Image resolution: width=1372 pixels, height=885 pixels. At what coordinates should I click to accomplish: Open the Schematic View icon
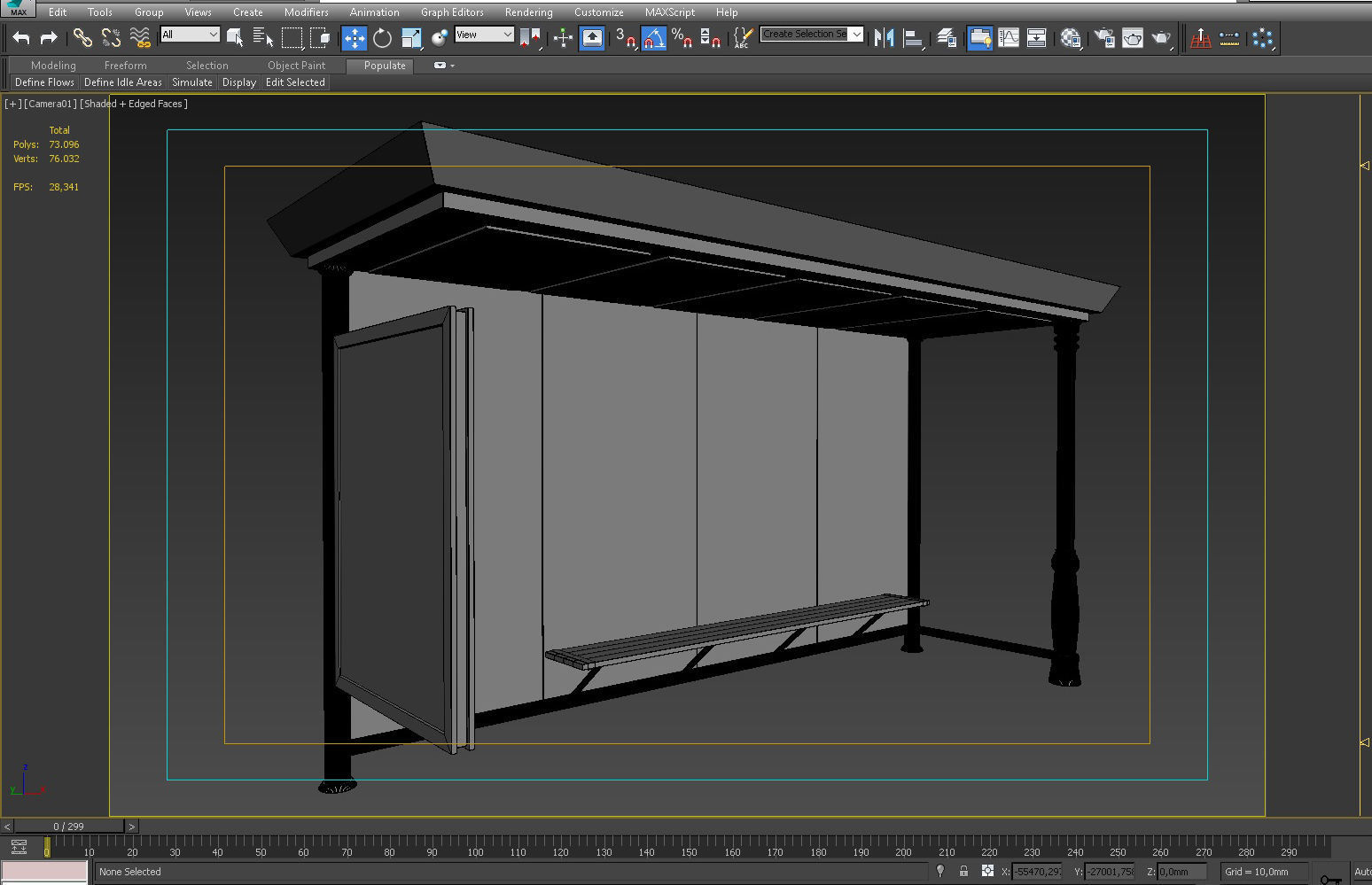1036,37
